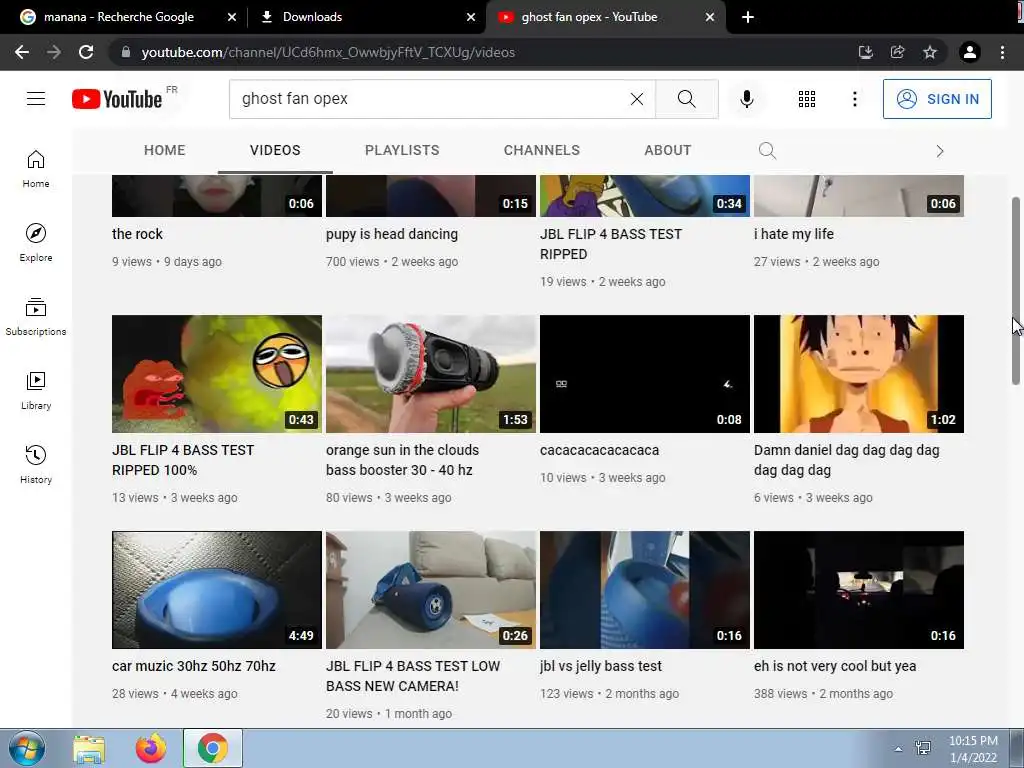1024x768 pixels.
Task: Expand channel tabs with right chevron
Action: point(940,151)
